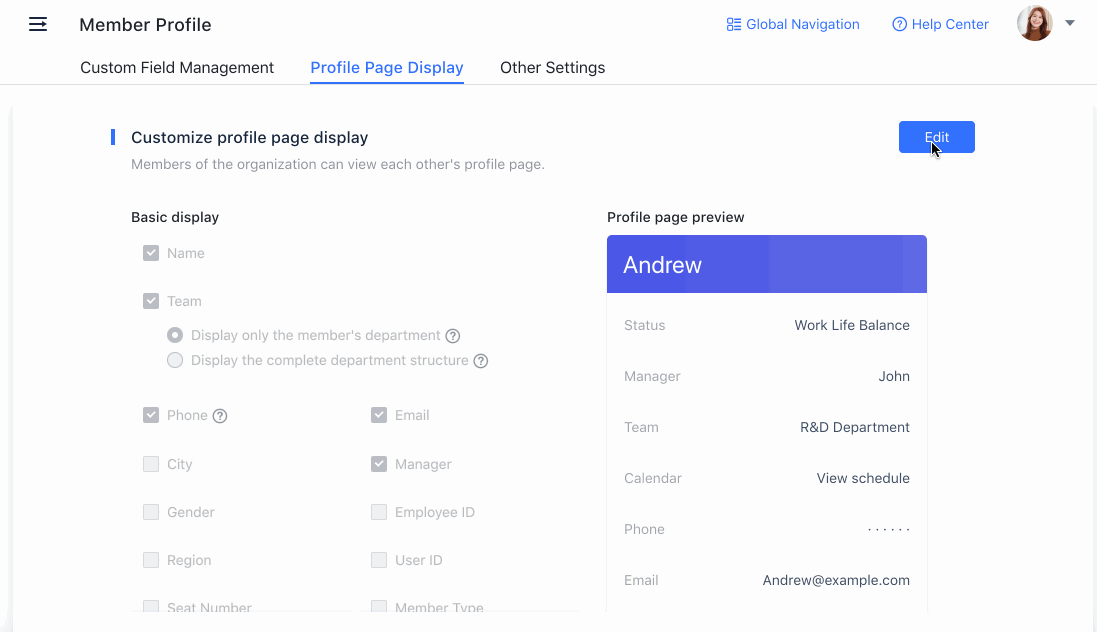Switch to Other Settings tab
This screenshot has width=1097, height=632.
coord(552,68)
